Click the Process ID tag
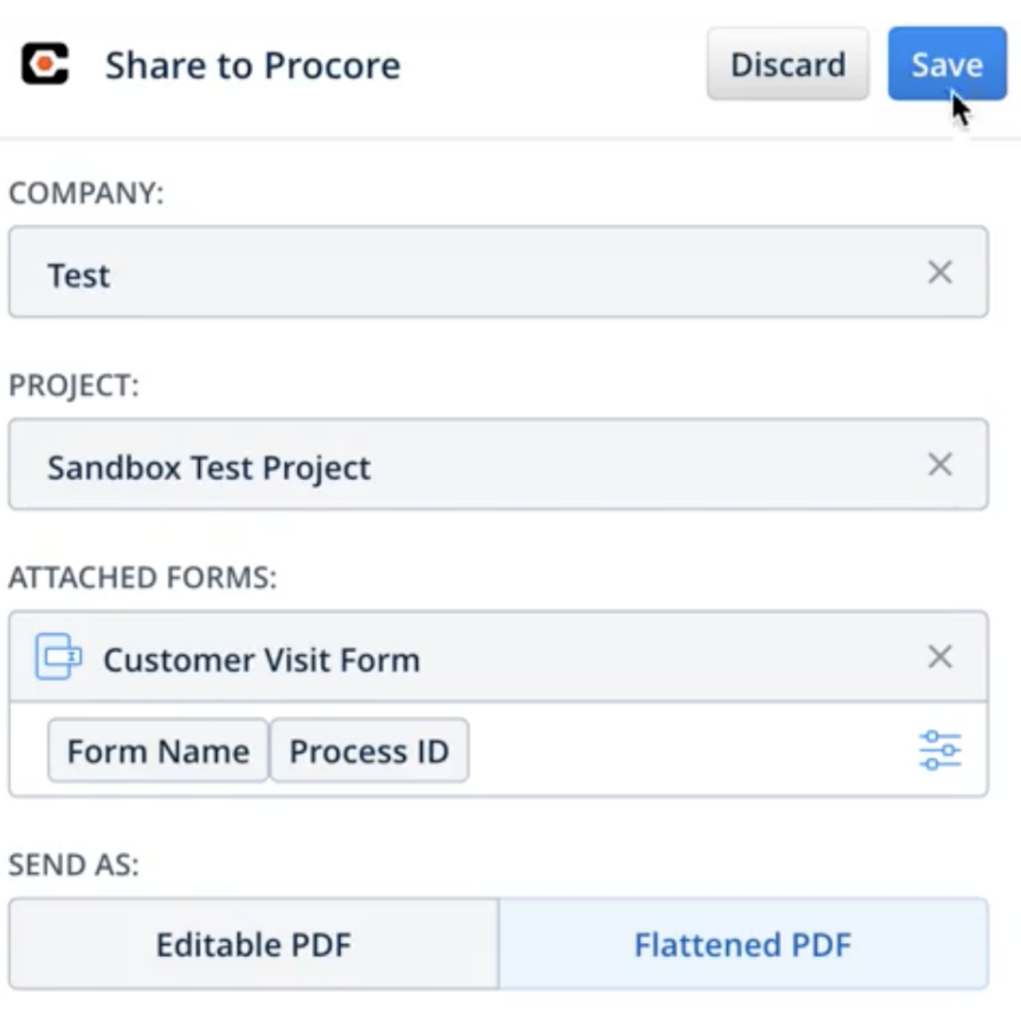This screenshot has height=1024, width=1021. tap(369, 751)
